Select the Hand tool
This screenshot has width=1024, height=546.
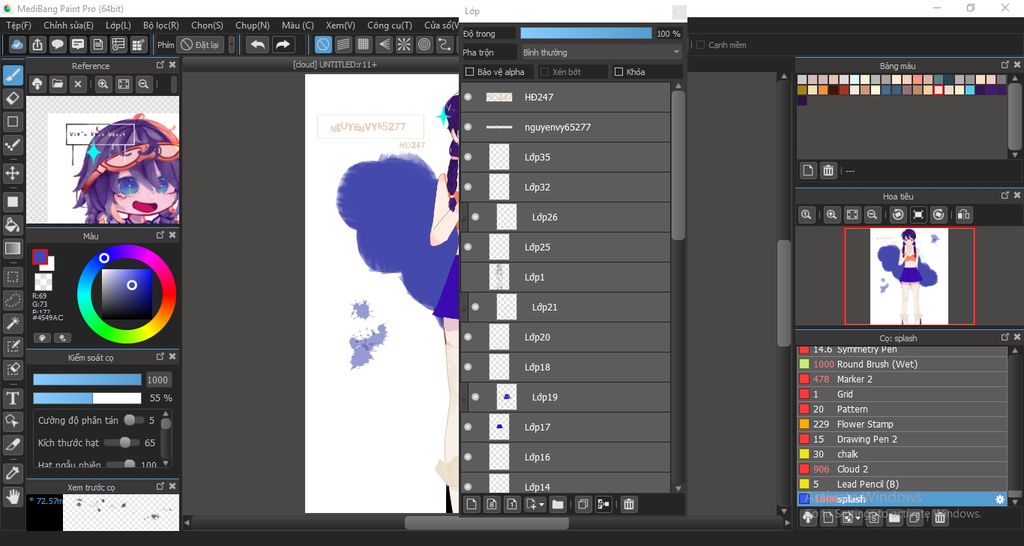(12, 496)
